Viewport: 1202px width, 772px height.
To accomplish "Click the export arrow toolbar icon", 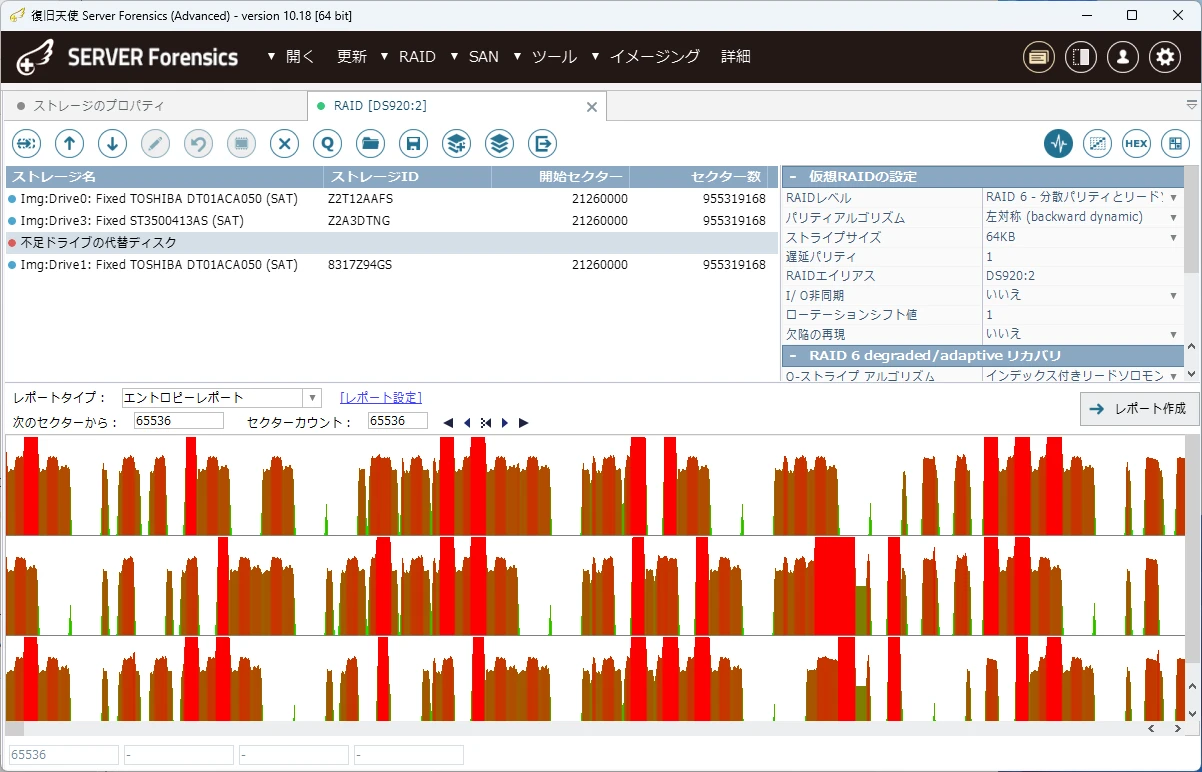I will coord(542,144).
